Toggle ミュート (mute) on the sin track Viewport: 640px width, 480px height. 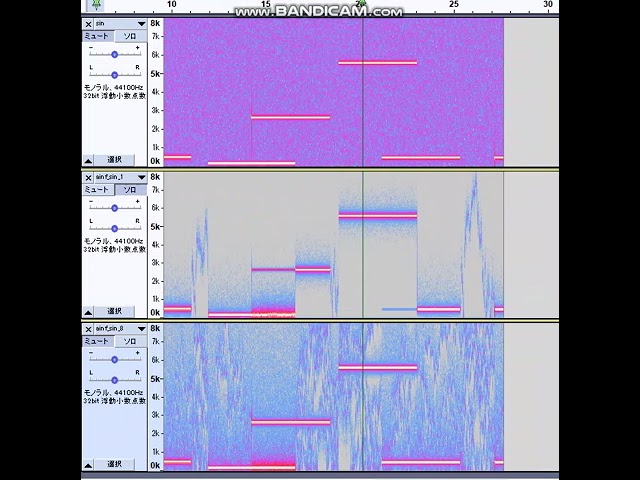pos(98,36)
